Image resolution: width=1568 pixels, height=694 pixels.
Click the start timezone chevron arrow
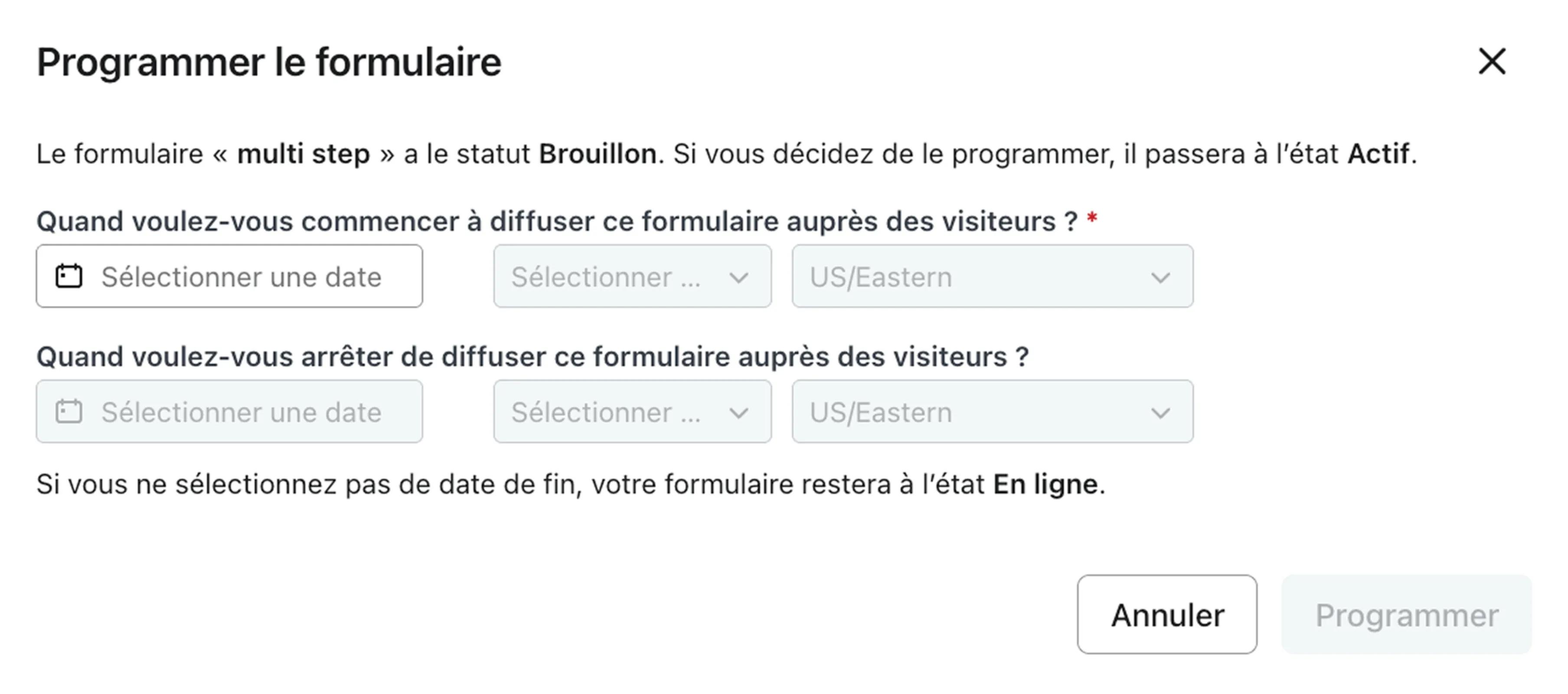(1160, 278)
